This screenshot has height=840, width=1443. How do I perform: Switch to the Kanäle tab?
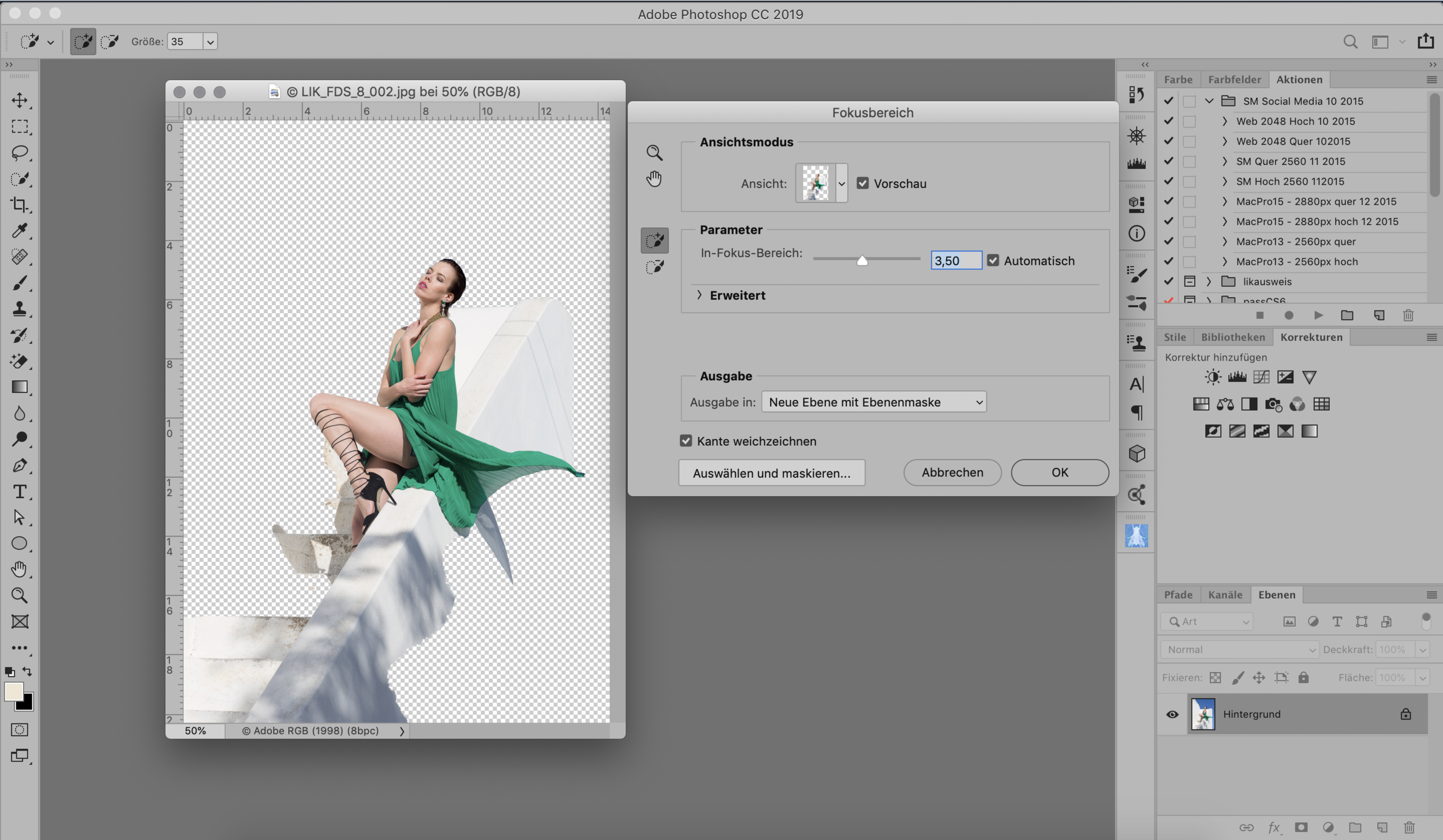pyautogui.click(x=1225, y=595)
